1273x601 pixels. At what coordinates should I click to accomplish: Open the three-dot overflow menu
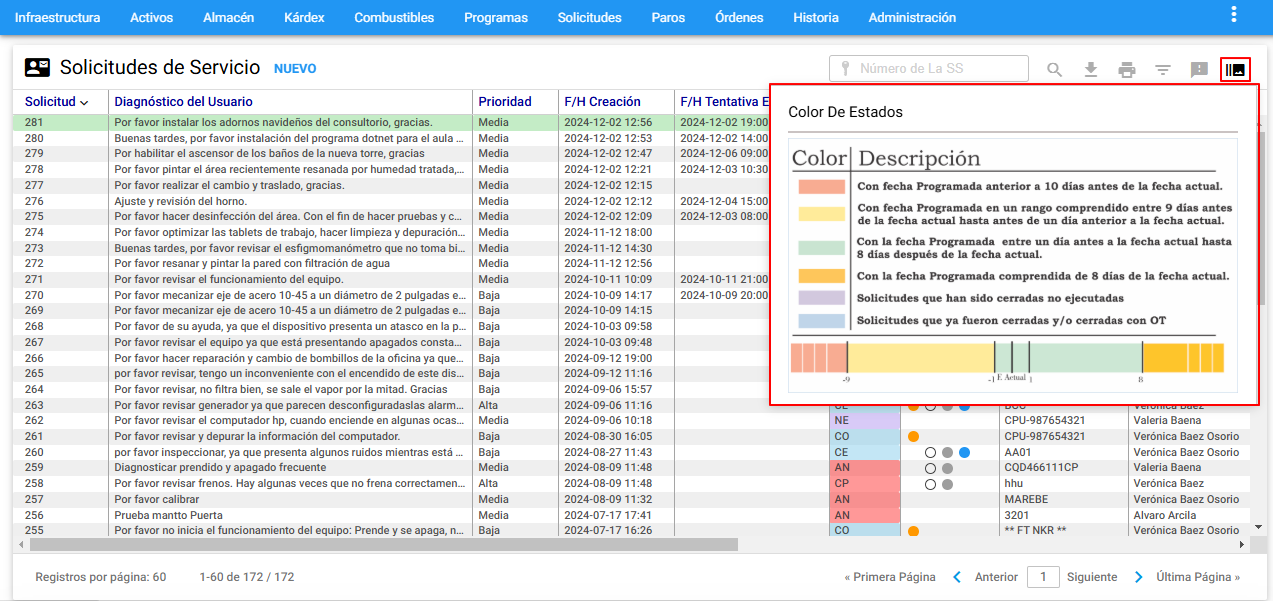point(1234,13)
